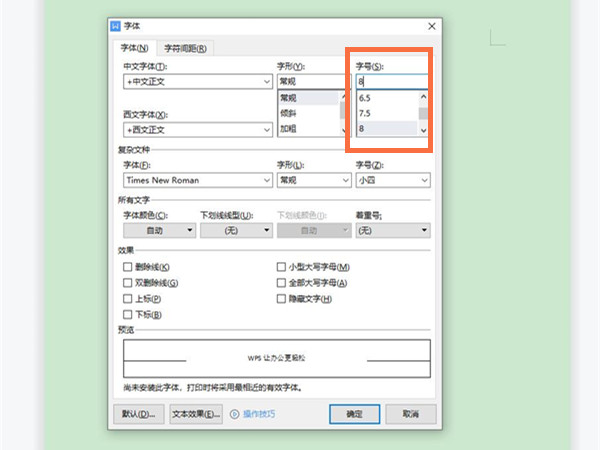Click the 操作技巧 play icon

[235, 413]
